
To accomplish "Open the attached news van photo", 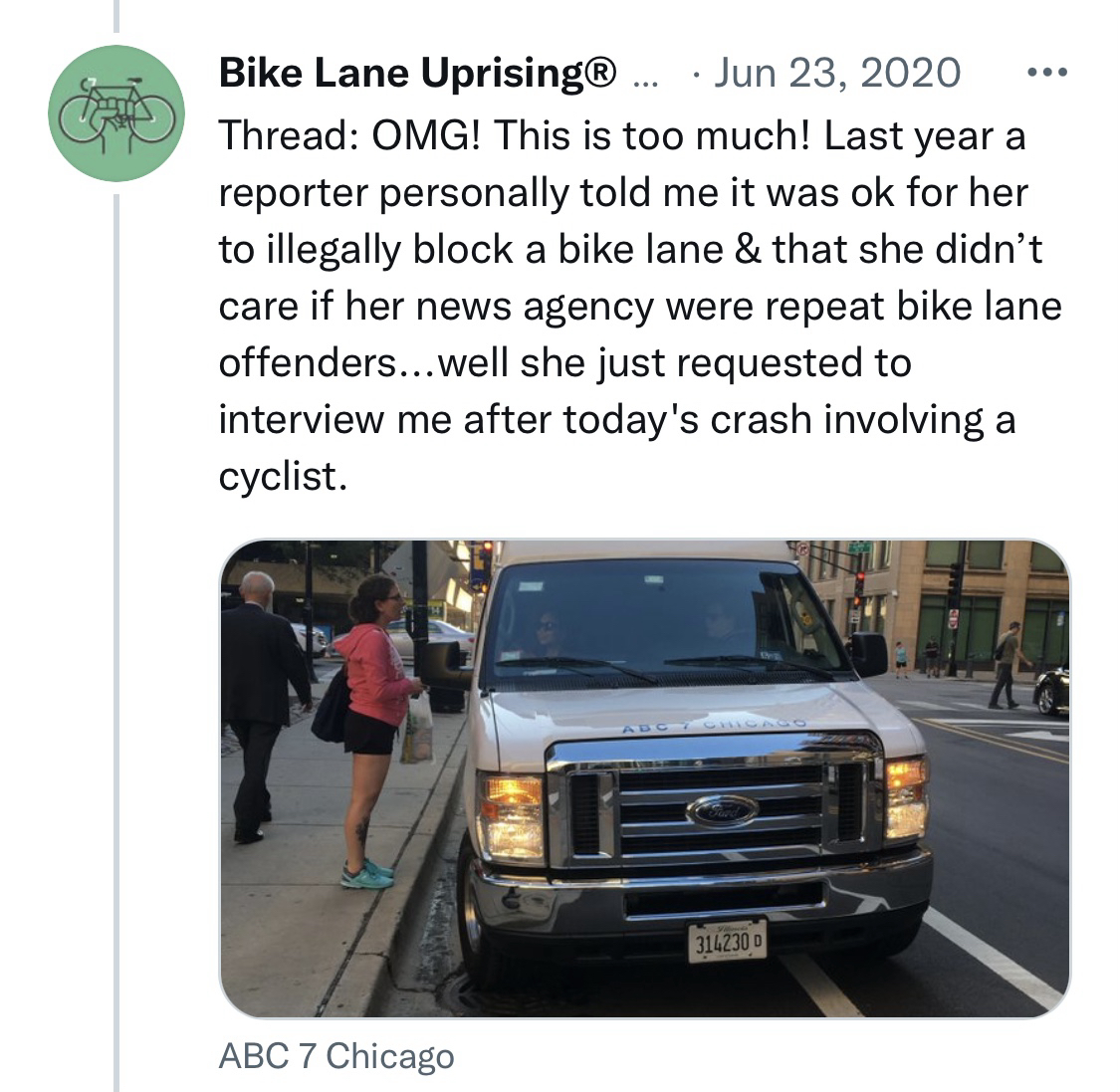I will (644, 777).
